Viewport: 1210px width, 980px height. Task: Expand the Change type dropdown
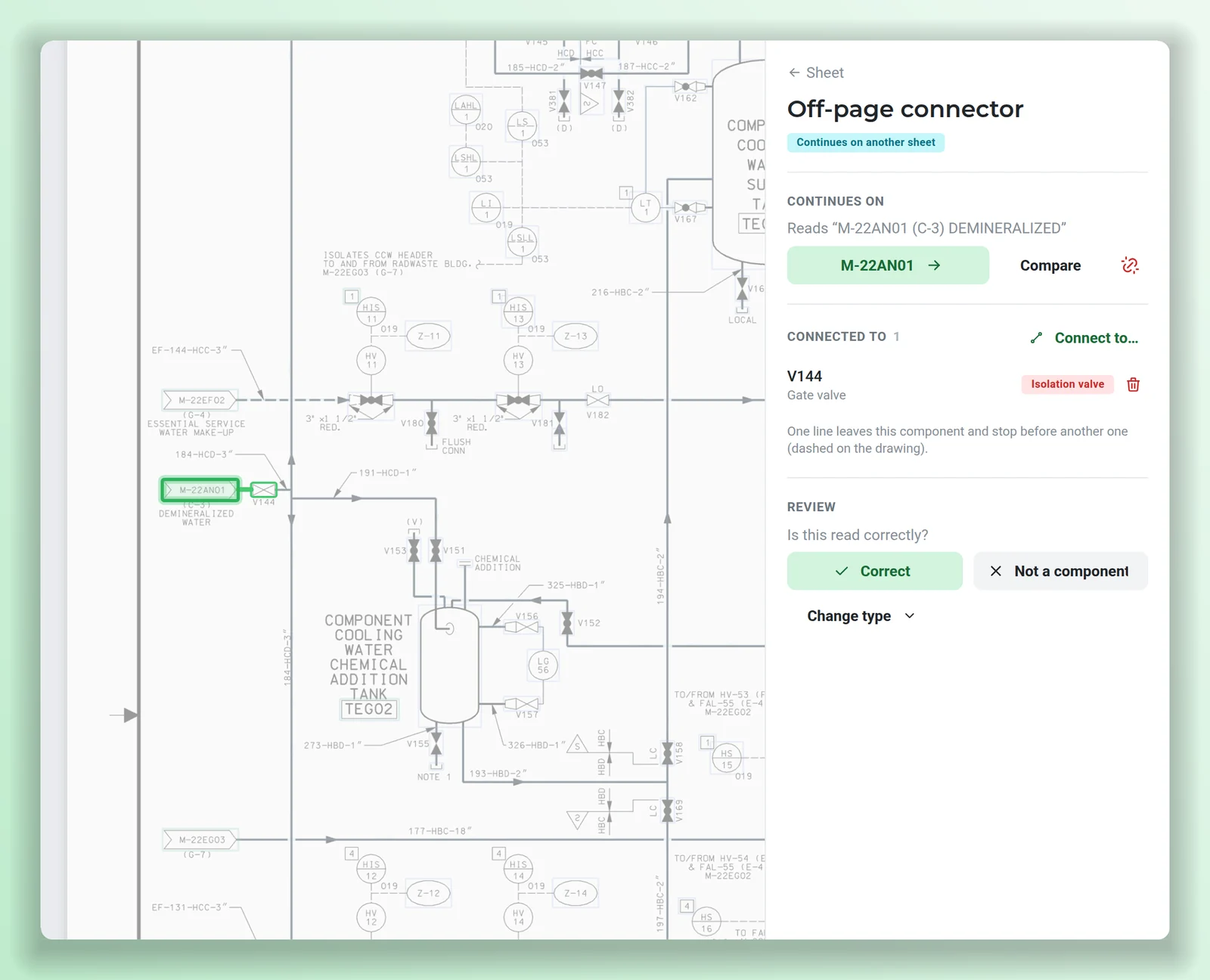tap(861, 616)
